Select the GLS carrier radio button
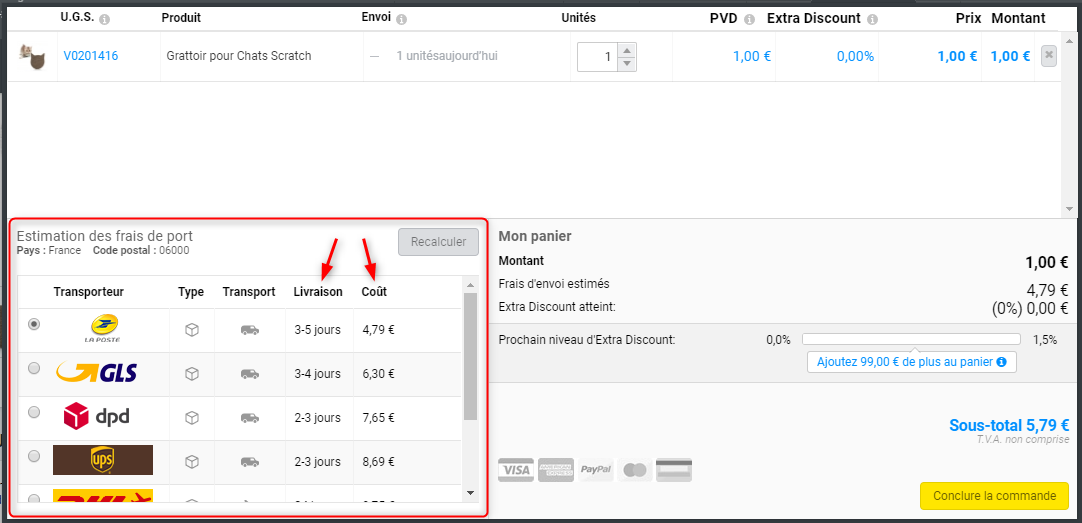The width and height of the screenshot is (1082, 523). click(34, 368)
